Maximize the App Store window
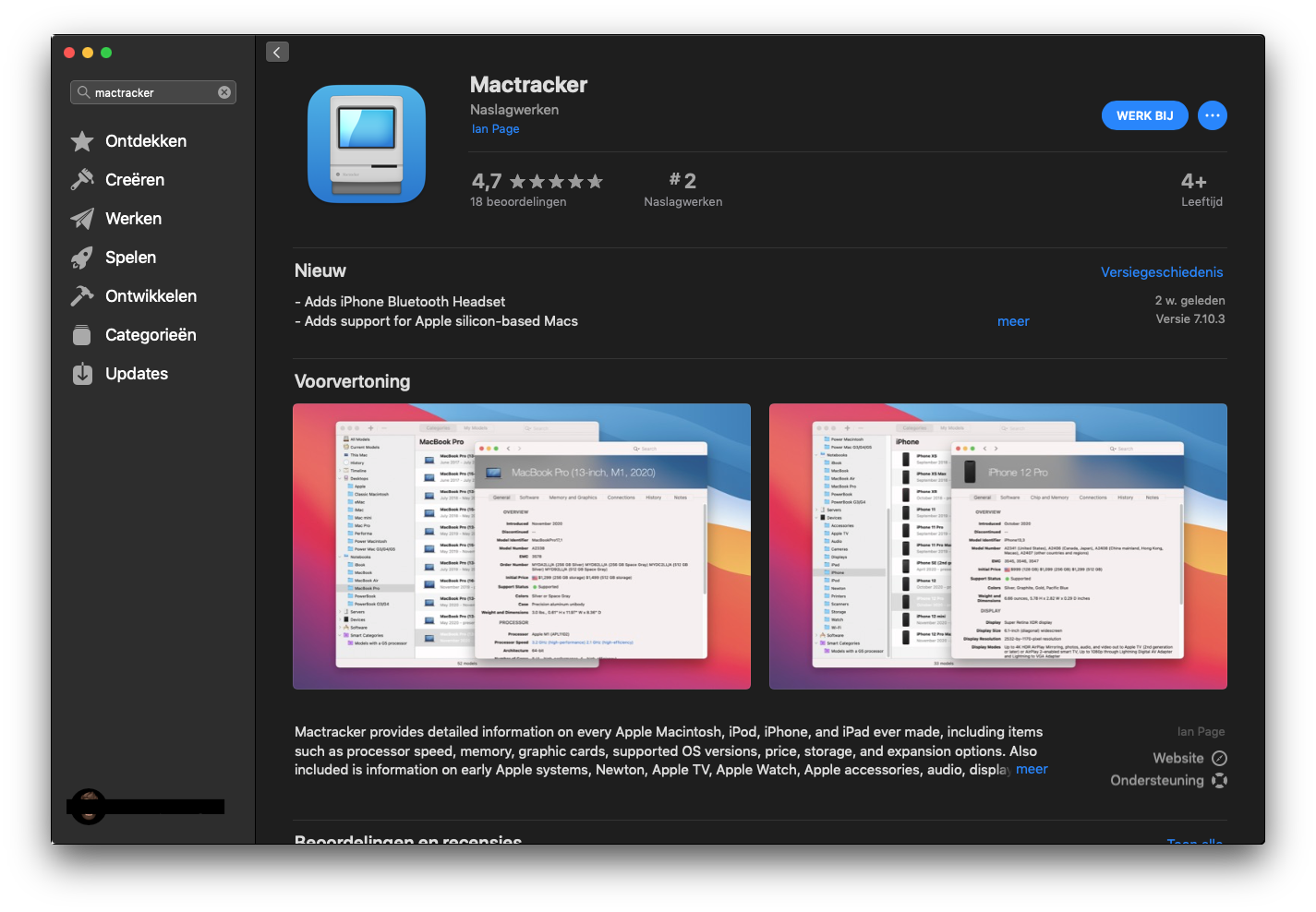1316x912 pixels. [106, 53]
